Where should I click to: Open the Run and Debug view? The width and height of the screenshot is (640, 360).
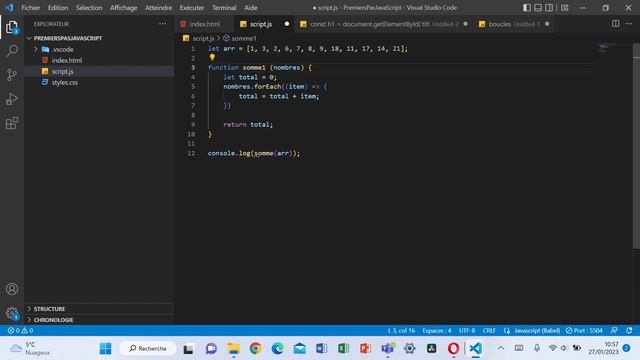click(12, 99)
